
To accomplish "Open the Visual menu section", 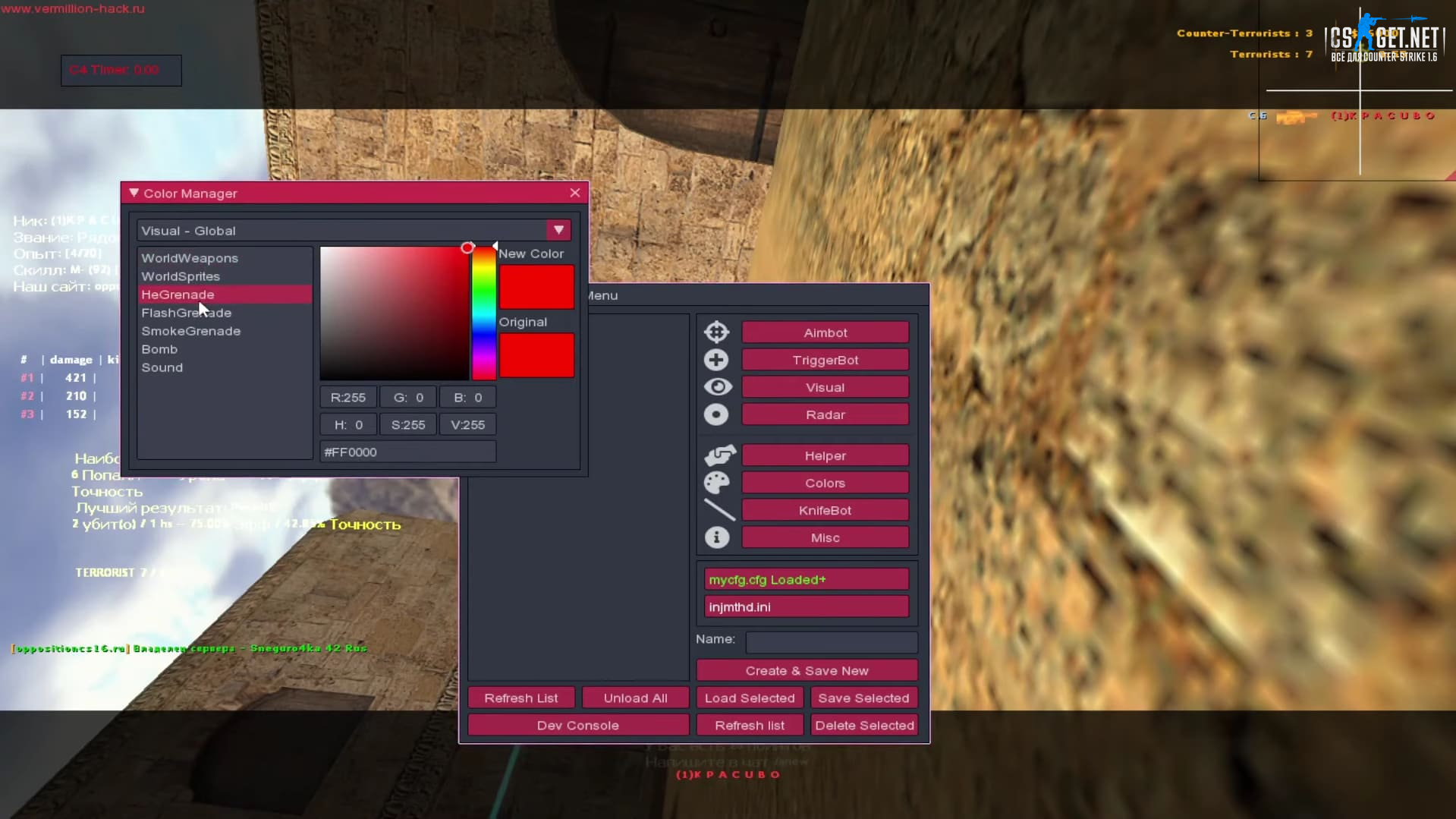I will pyautogui.click(x=825, y=387).
